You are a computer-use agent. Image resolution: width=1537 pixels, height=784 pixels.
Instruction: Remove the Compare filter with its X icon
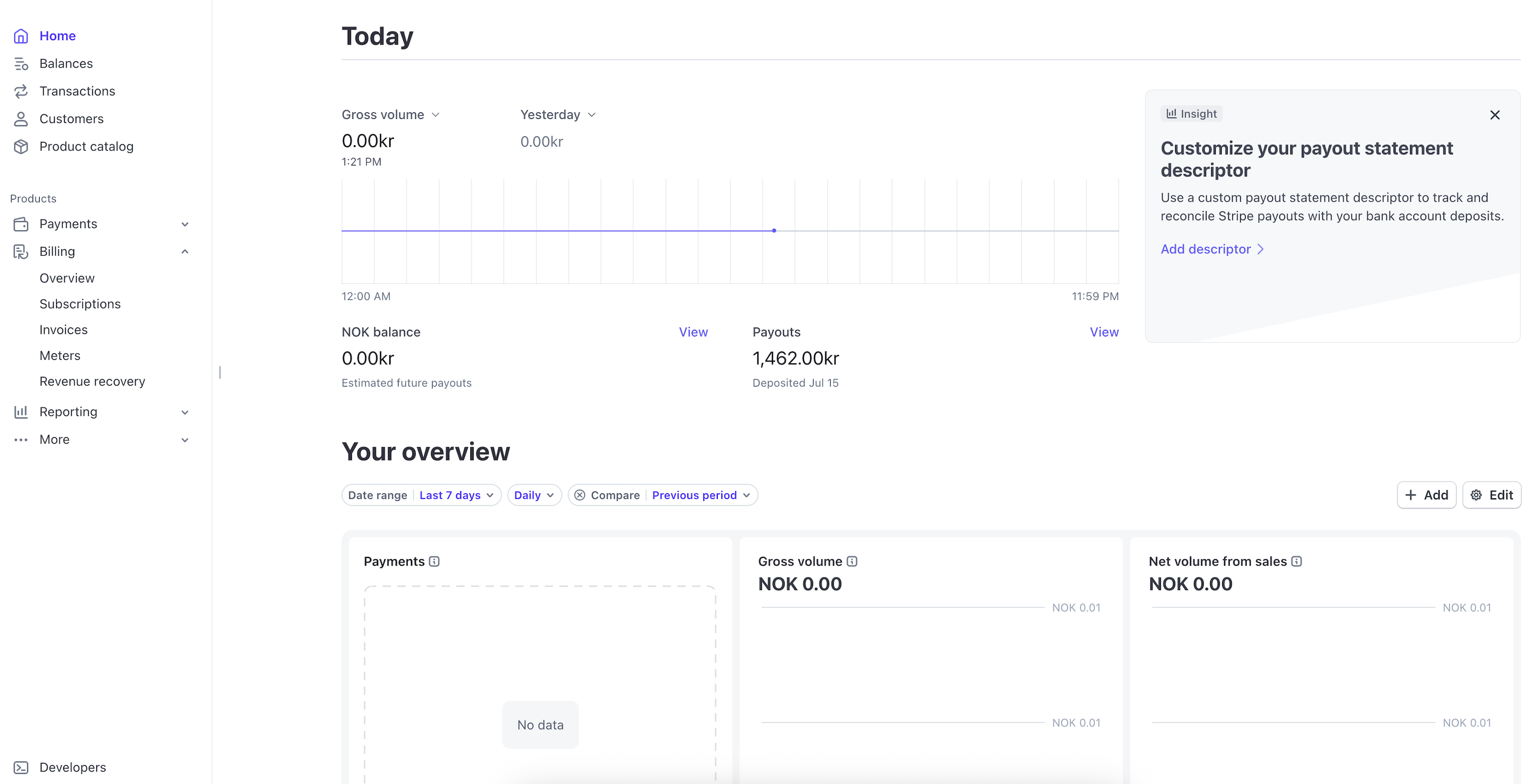(x=580, y=495)
